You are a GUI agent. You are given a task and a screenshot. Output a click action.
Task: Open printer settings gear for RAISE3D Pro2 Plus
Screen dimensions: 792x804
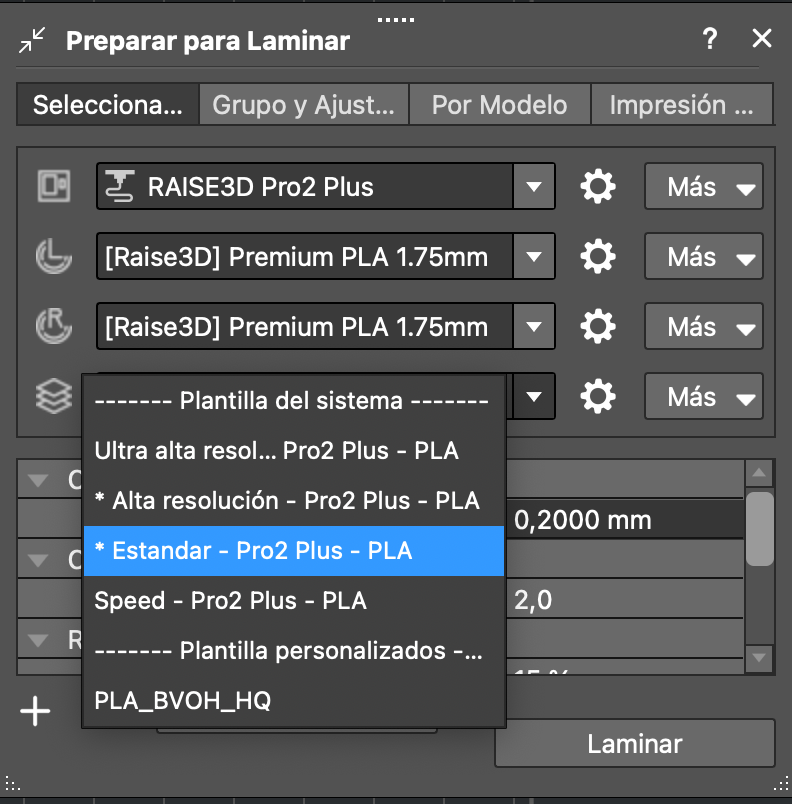[598, 187]
